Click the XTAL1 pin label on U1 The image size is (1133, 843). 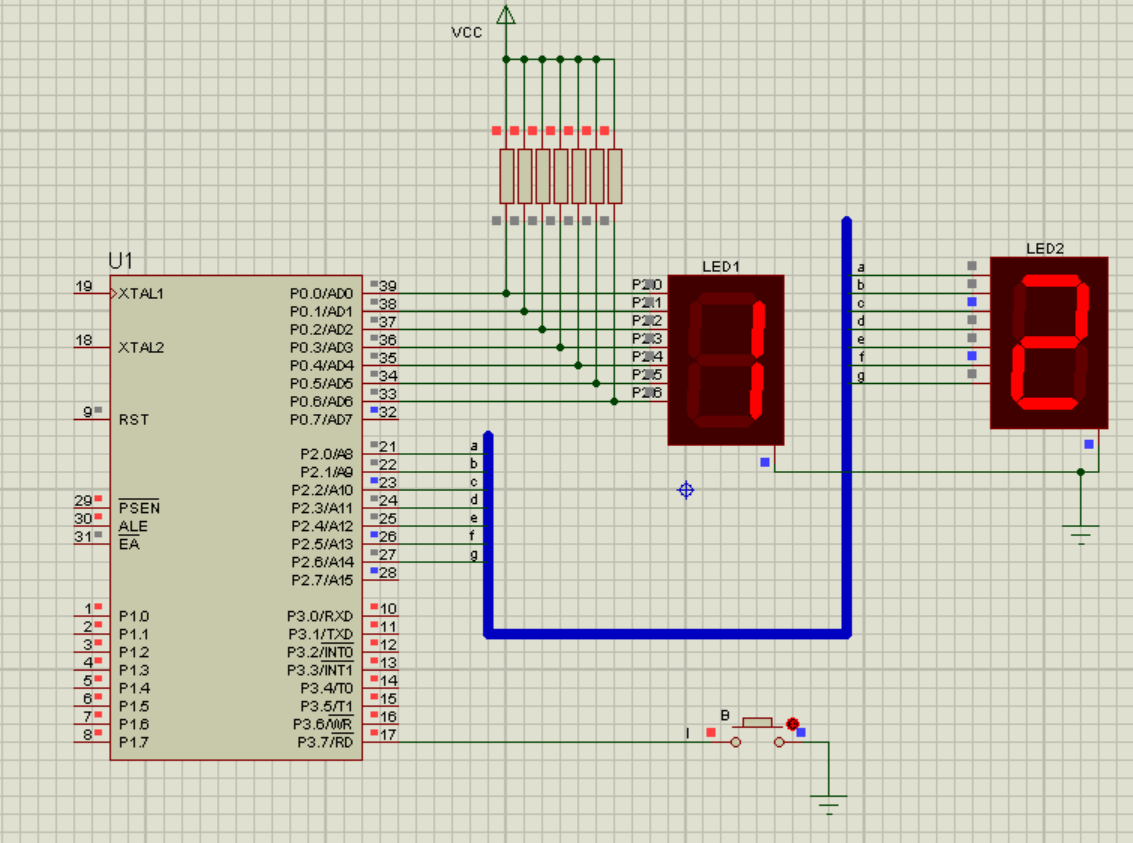[x=141, y=293]
